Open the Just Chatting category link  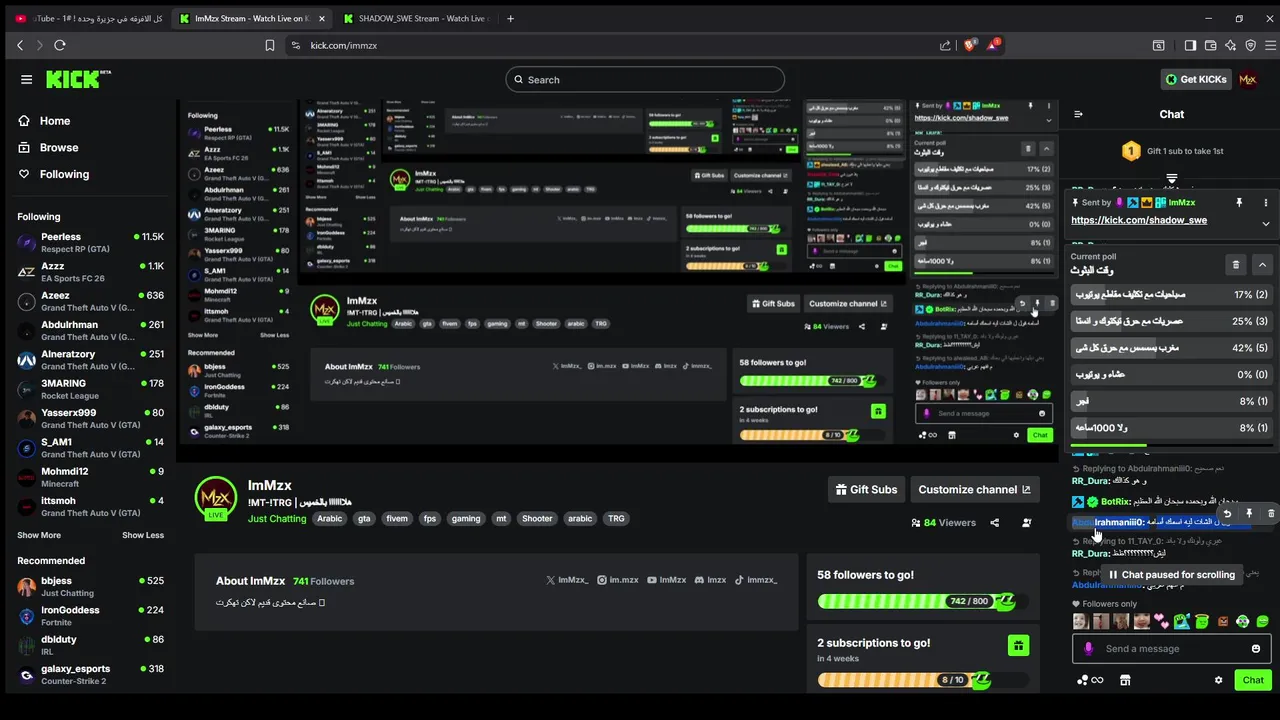[x=277, y=519]
